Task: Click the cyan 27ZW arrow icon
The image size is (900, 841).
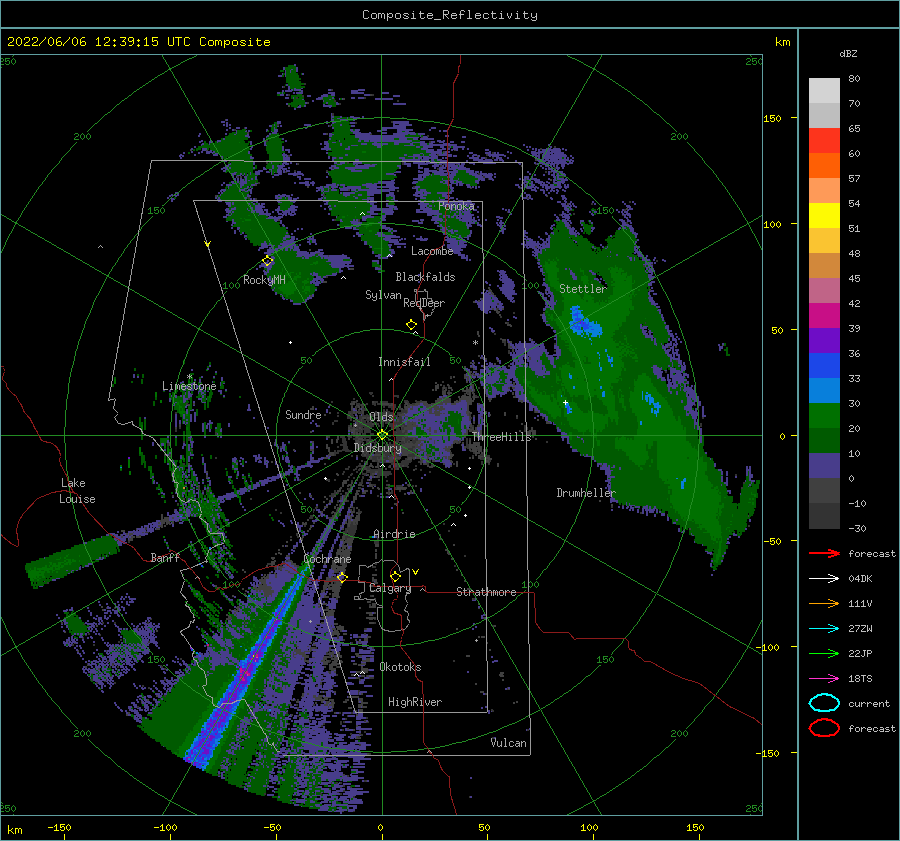Action: click(824, 629)
